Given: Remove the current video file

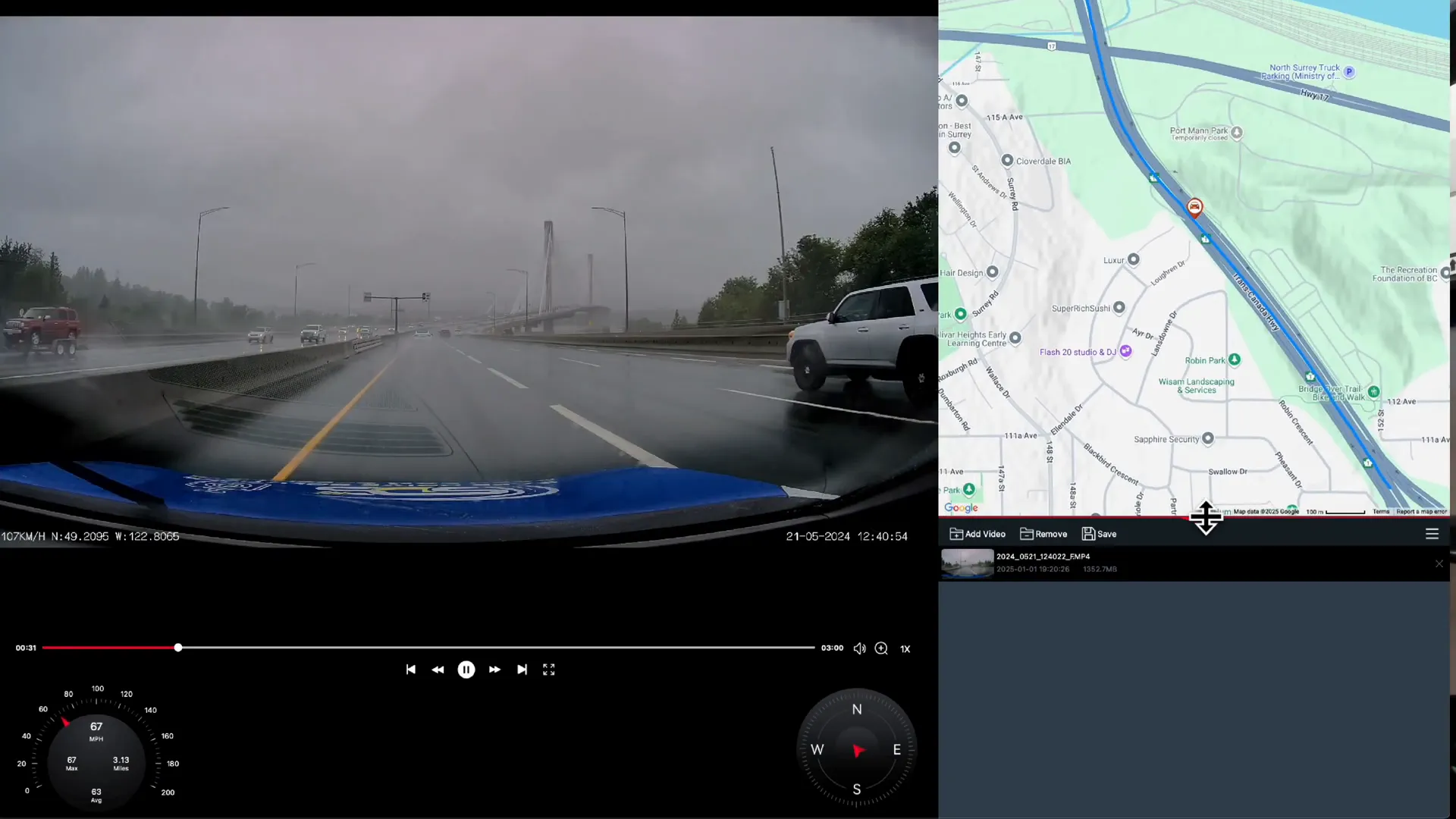Looking at the screenshot, I should click(x=1044, y=533).
